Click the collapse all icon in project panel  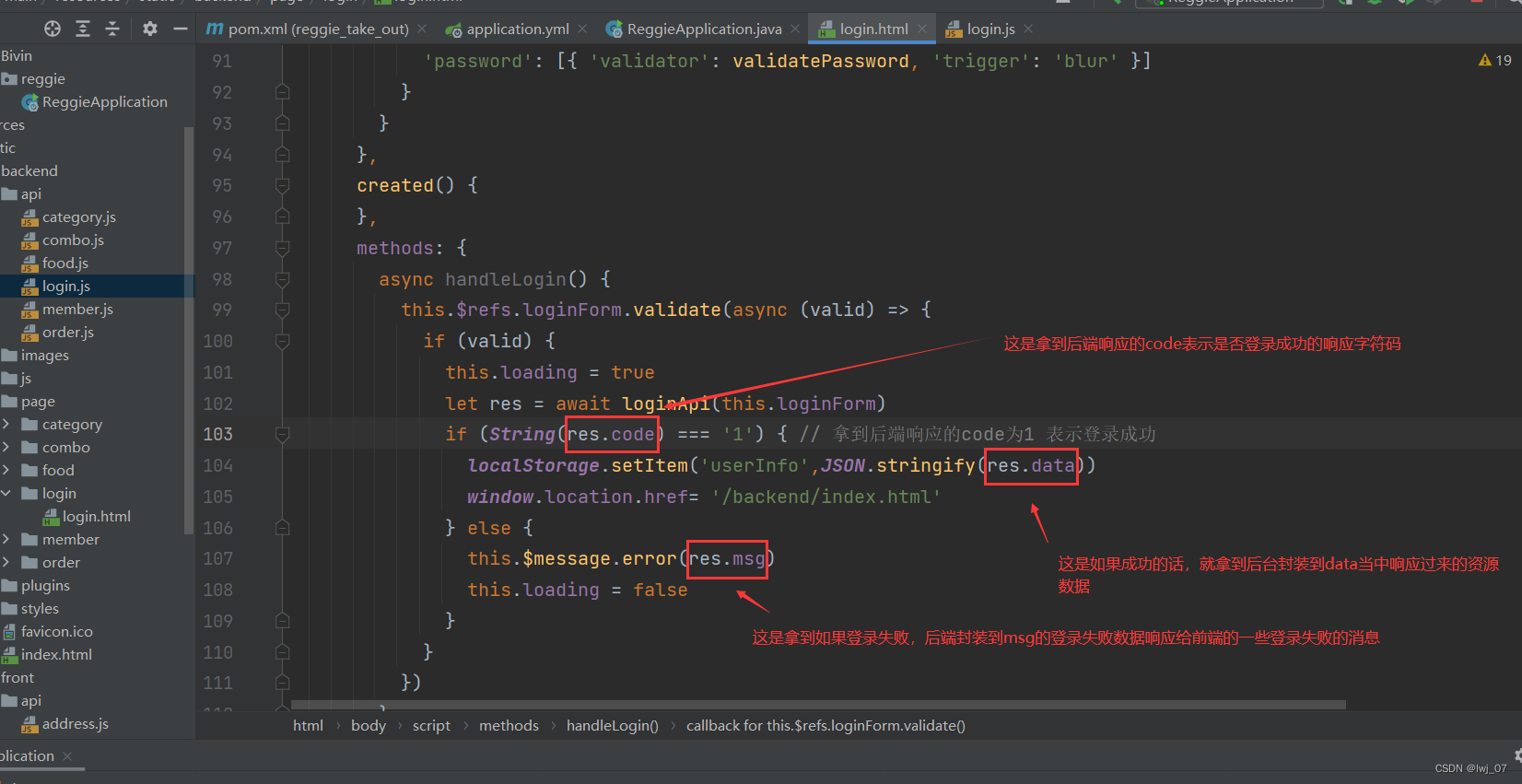112,29
